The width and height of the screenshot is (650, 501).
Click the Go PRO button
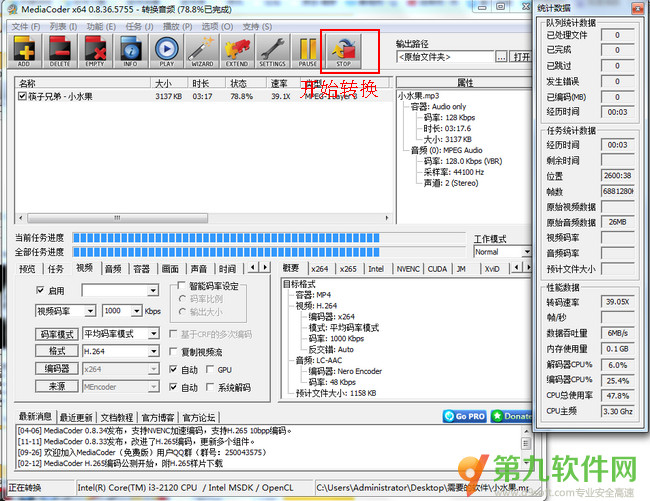pos(465,416)
